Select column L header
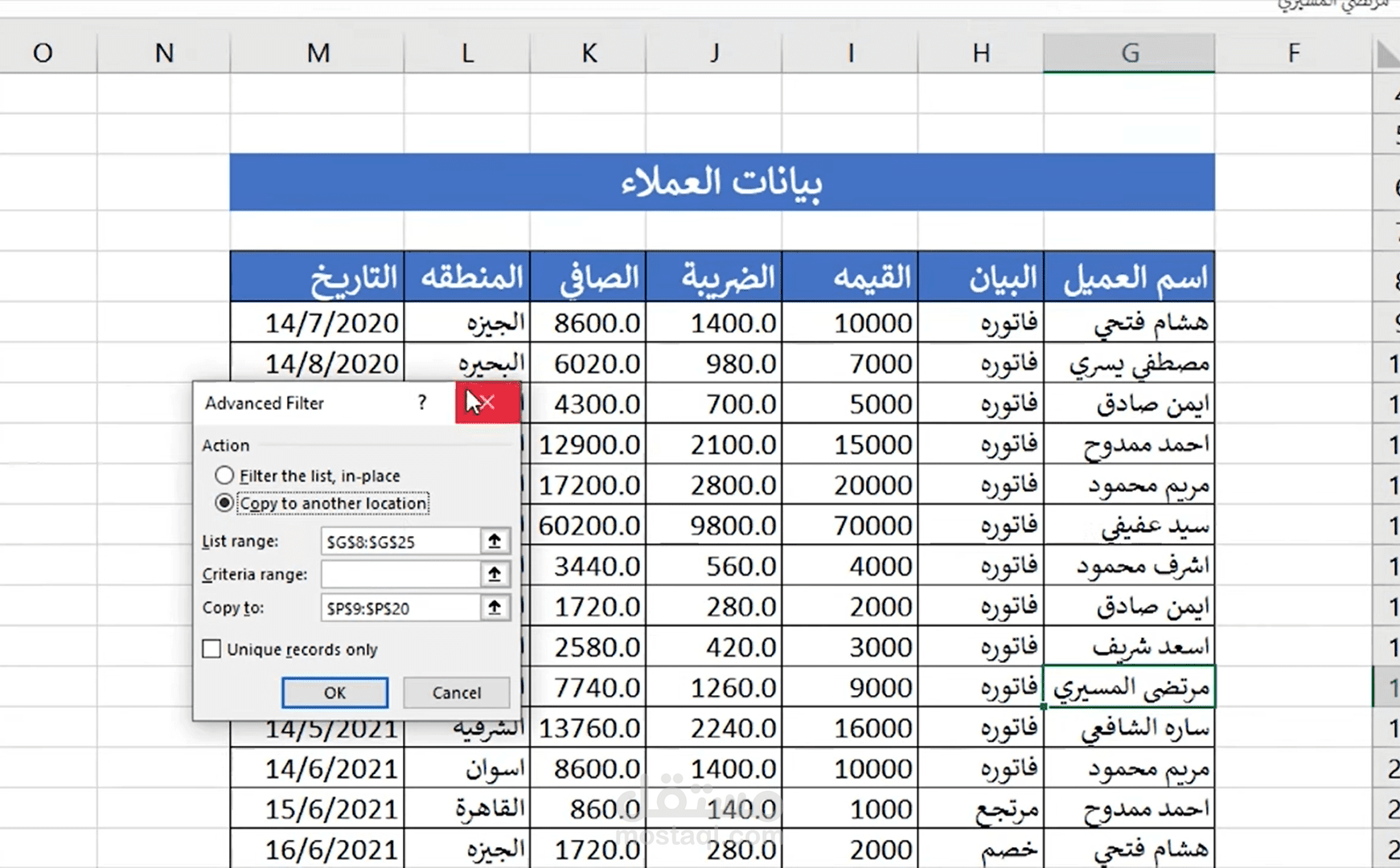This screenshot has height=868, width=1400. (x=467, y=53)
